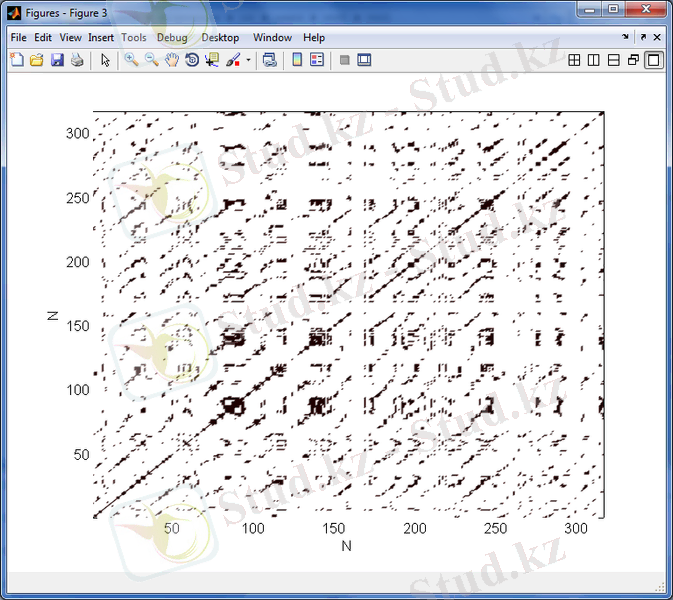The image size is (673, 600).
Task: Click y-axis tick label 50
Action: click(x=81, y=455)
